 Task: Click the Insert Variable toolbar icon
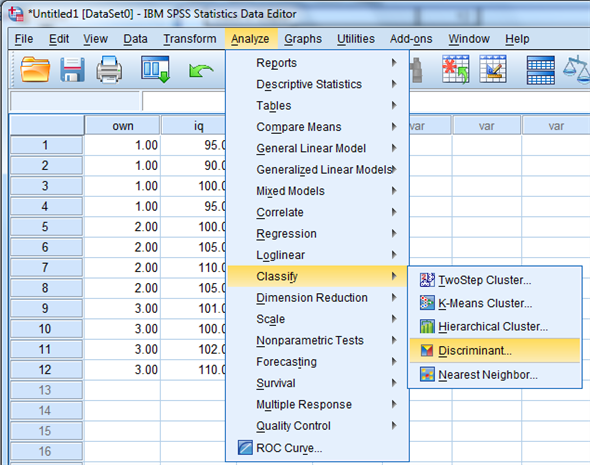point(493,69)
